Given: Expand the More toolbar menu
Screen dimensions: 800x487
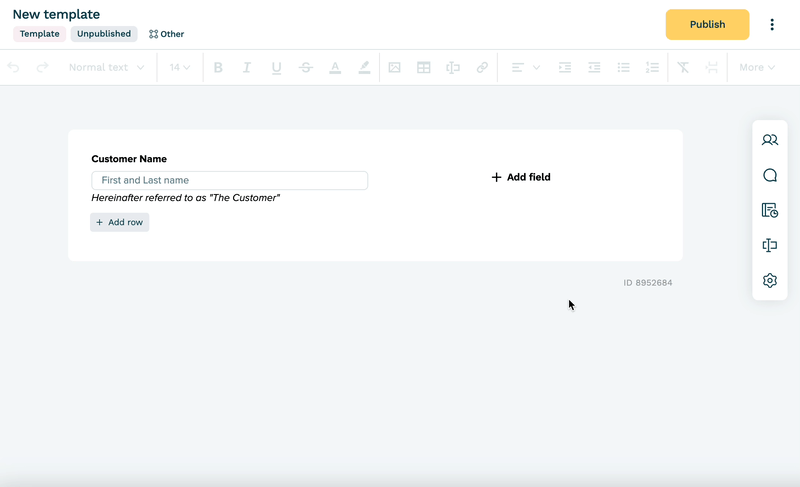Looking at the screenshot, I should pos(757,67).
